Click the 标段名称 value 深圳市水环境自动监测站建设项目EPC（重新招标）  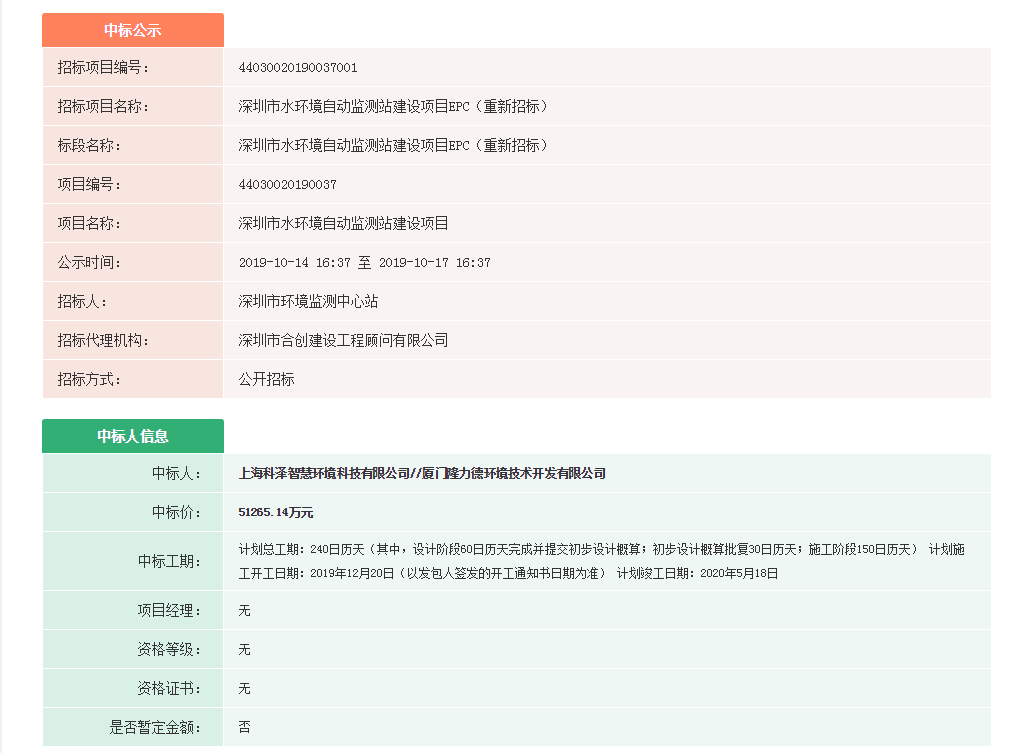394,145
